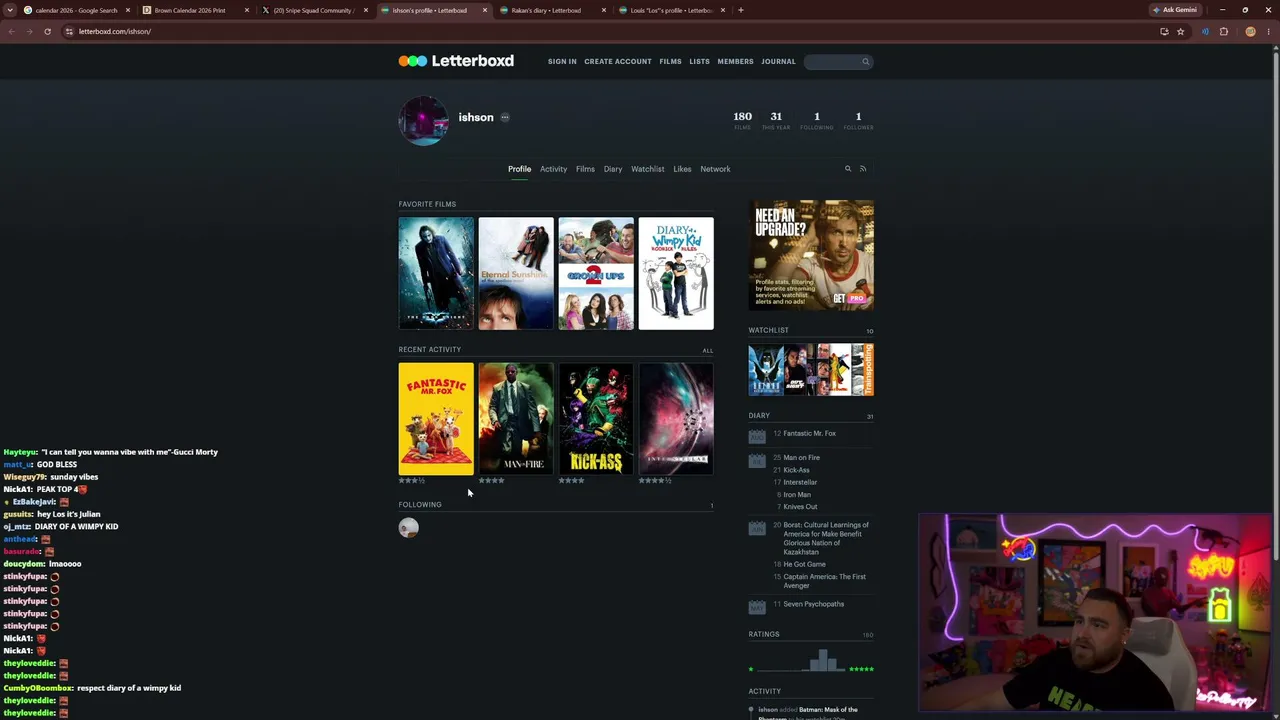This screenshot has width=1280, height=720.
Task: Open the Need an Upgrade Pro ad
Action: point(811,255)
